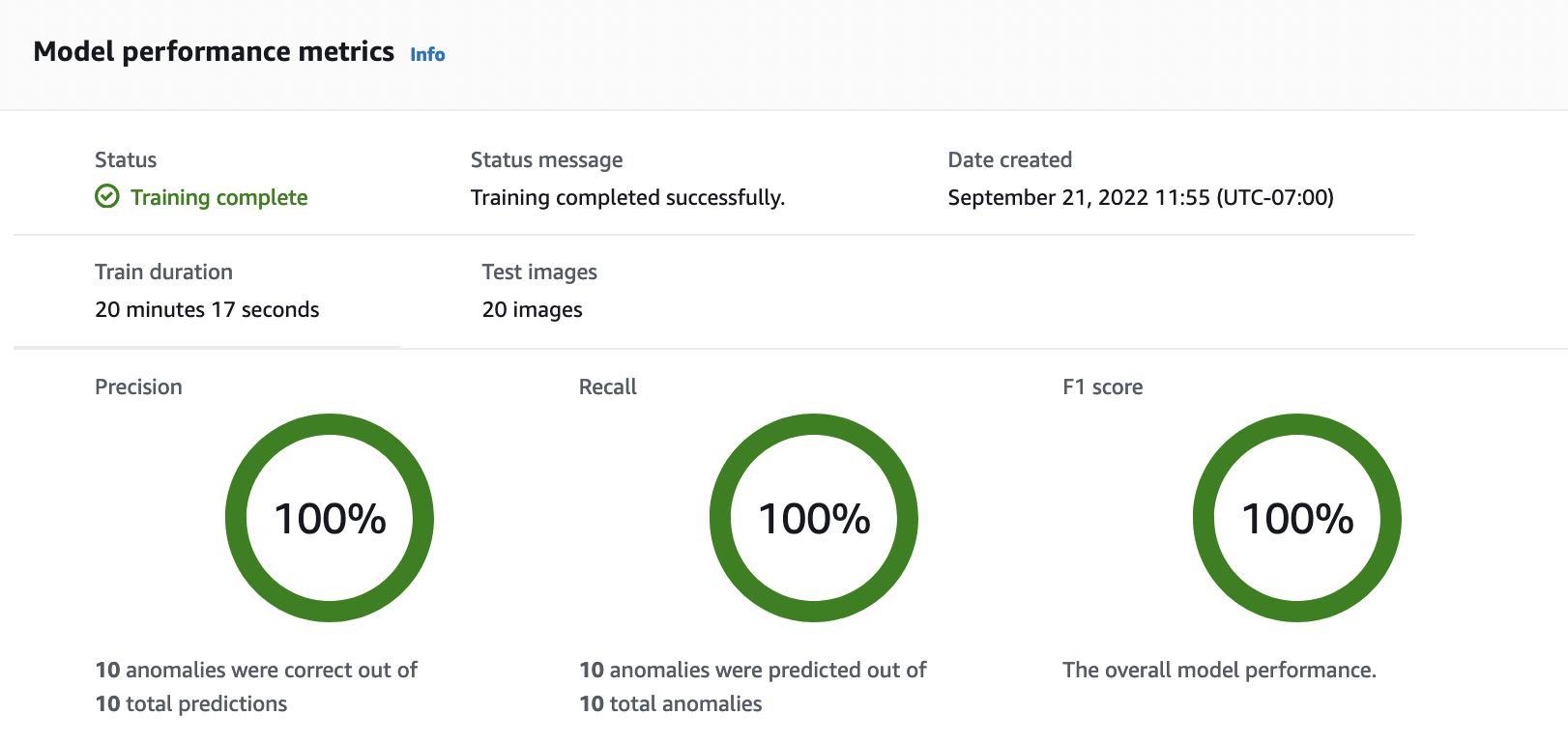Click the Test images label
Image resolution: width=1568 pixels, height=744 pixels.
[x=539, y=272]
